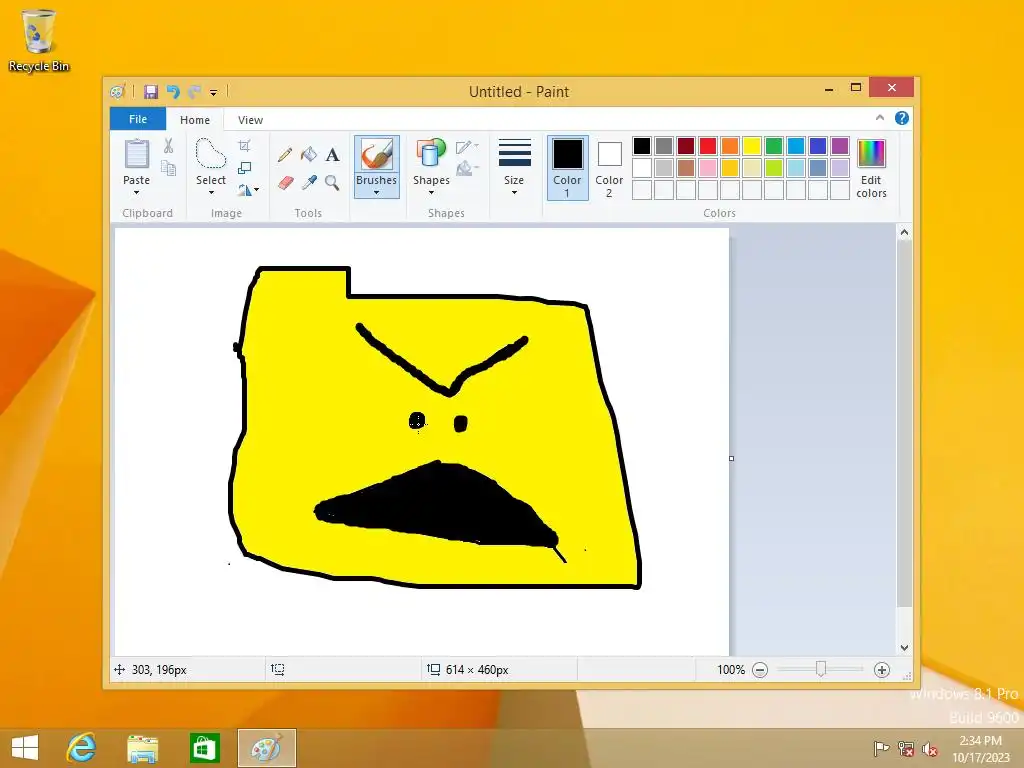This screenshot has width=1024, height=768.
Task: Click the vertical scrollbar down arrow
Action: click(x=904, y=648)
